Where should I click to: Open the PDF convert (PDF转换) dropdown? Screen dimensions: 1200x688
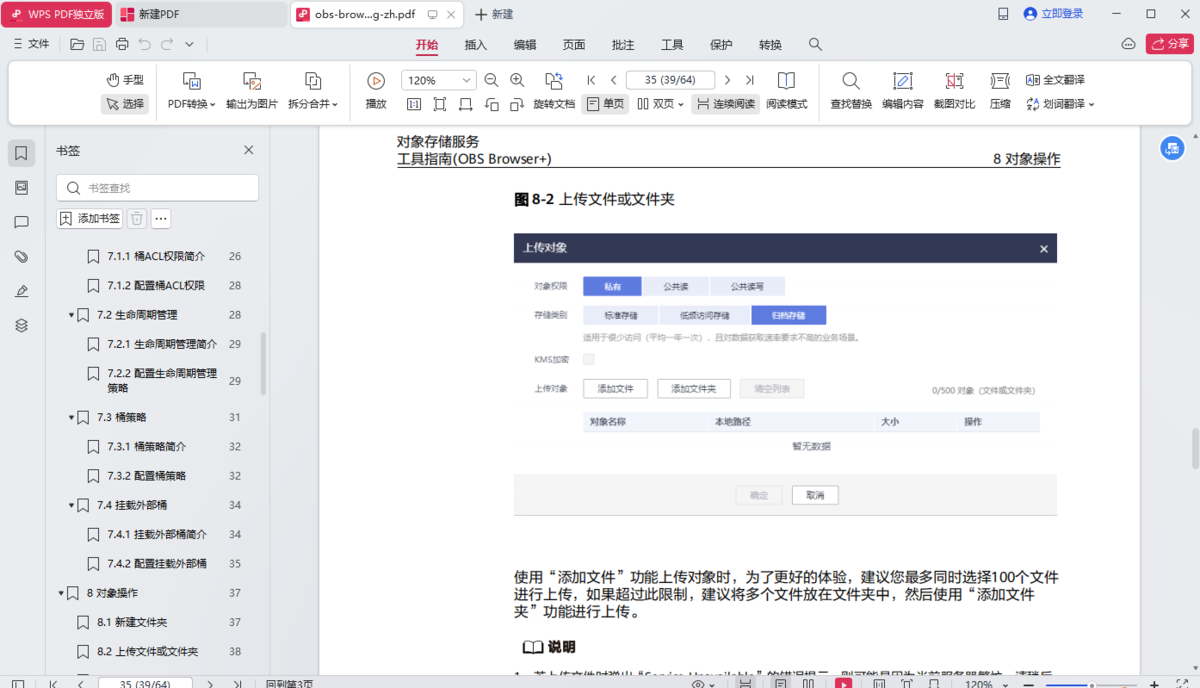tap(190, 88)
